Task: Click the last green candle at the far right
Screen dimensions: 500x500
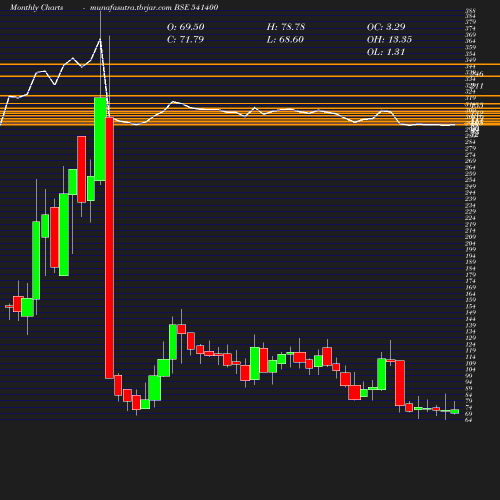Action: click(455, 411)
